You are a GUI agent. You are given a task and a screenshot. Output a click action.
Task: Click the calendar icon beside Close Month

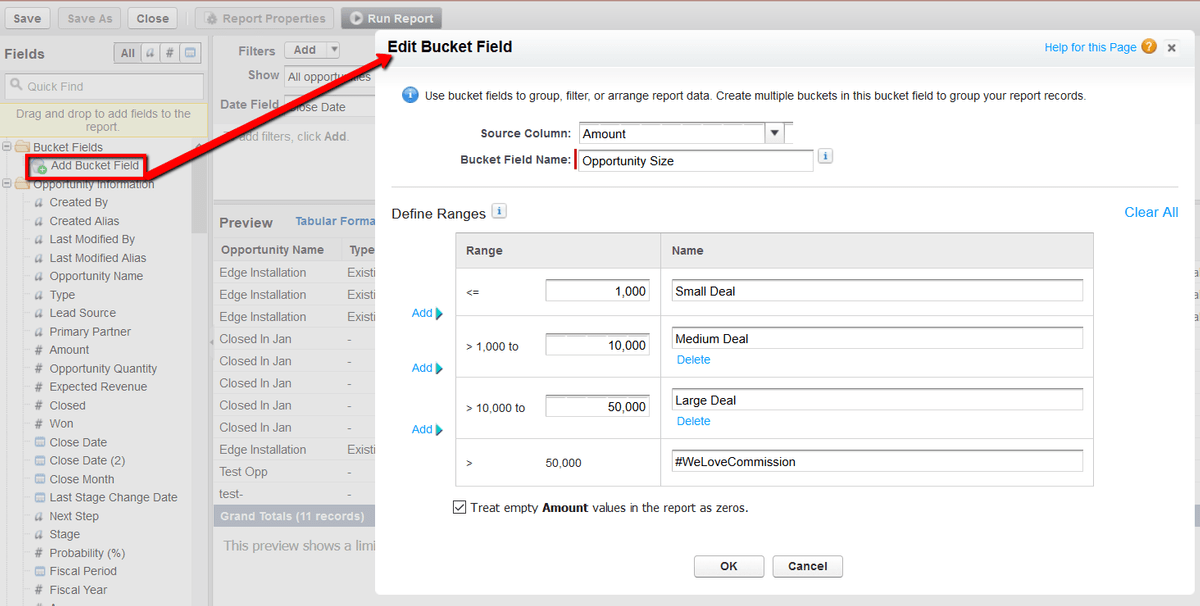coord(39,479)
